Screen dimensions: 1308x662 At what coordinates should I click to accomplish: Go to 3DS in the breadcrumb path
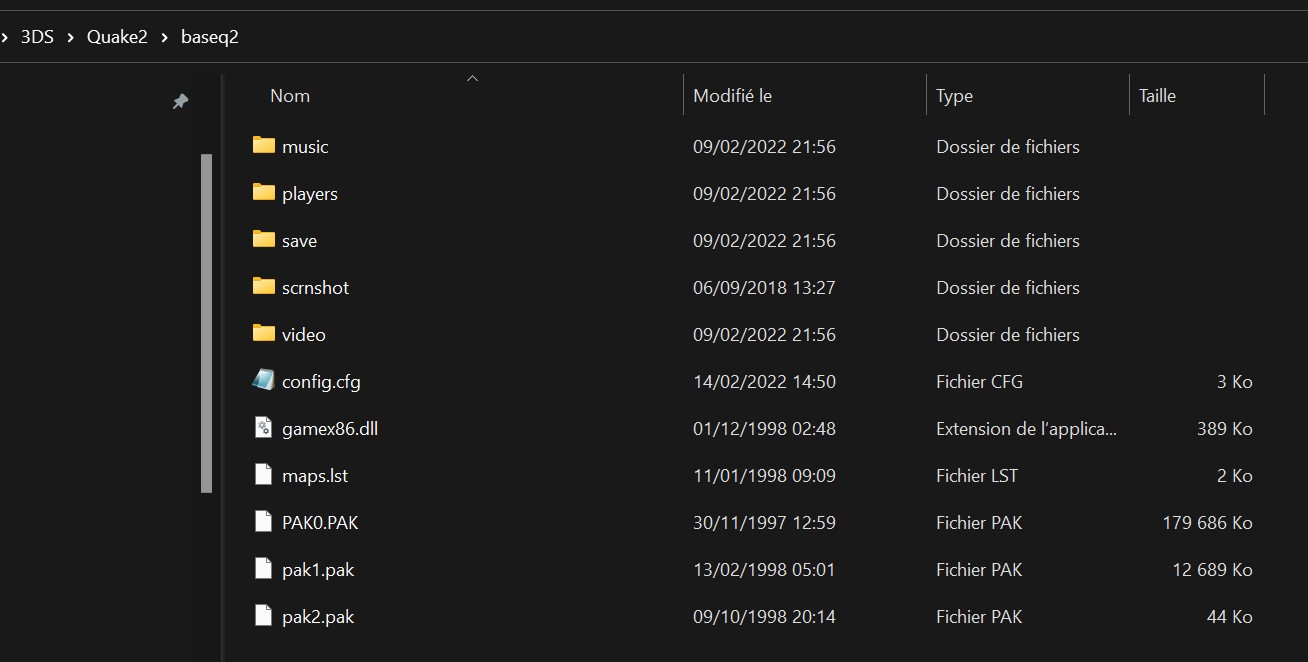pos(37,37)
